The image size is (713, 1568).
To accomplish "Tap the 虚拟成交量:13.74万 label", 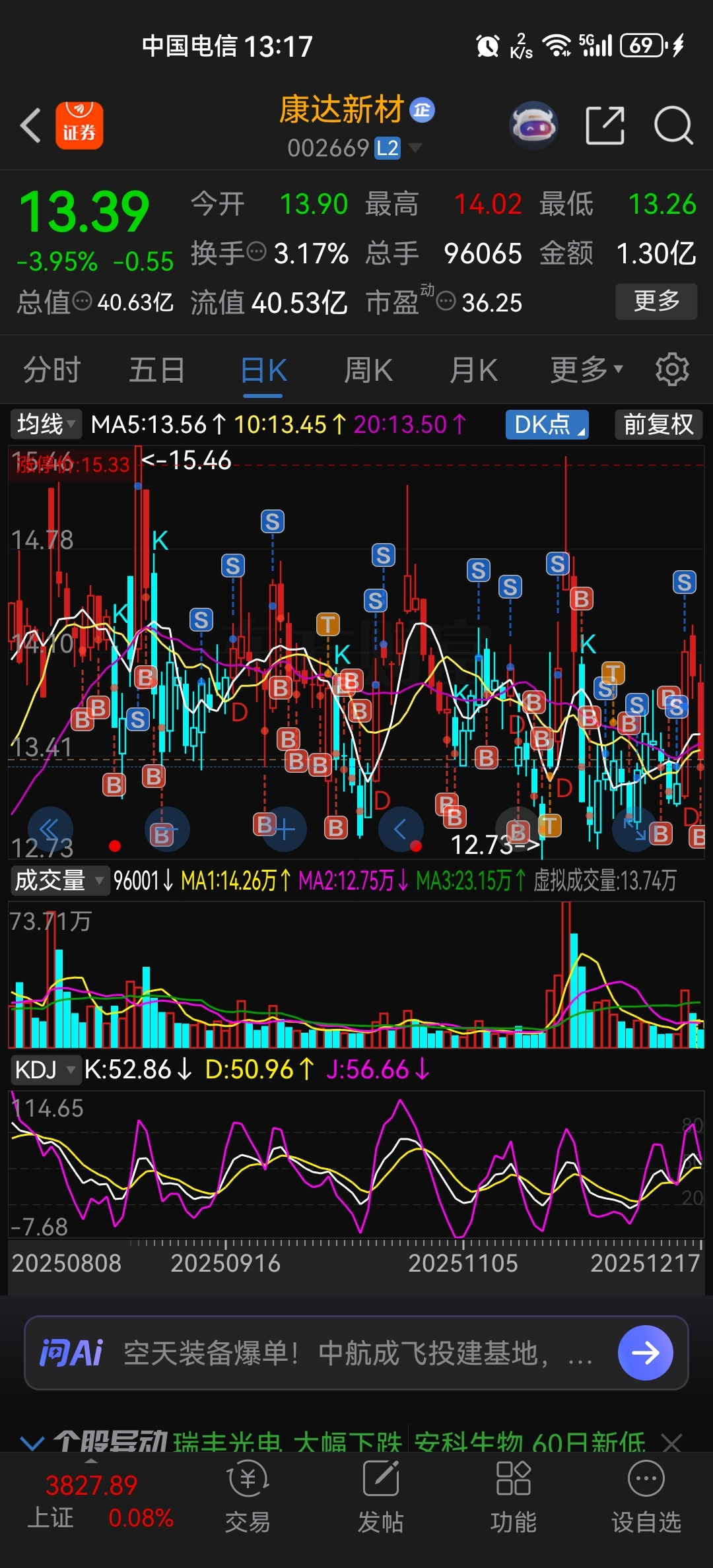I will pos(605,880).
